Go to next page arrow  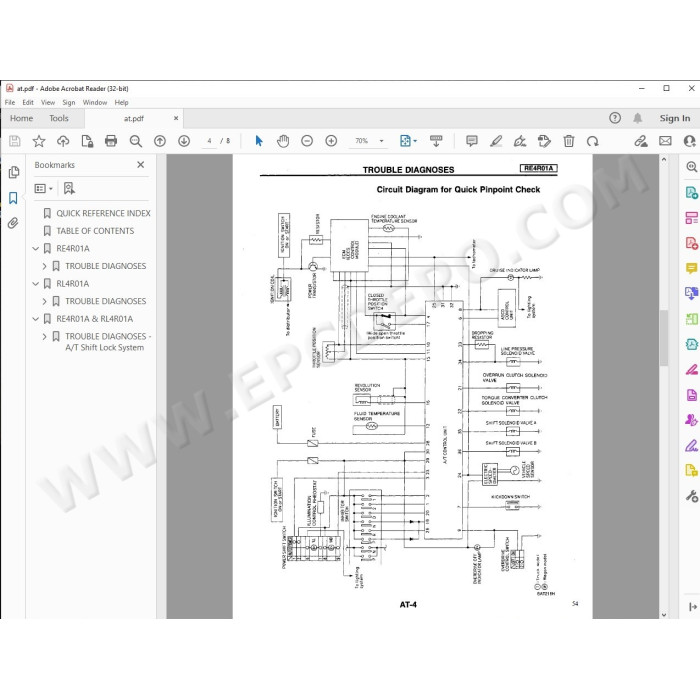(x=184, y=141)
